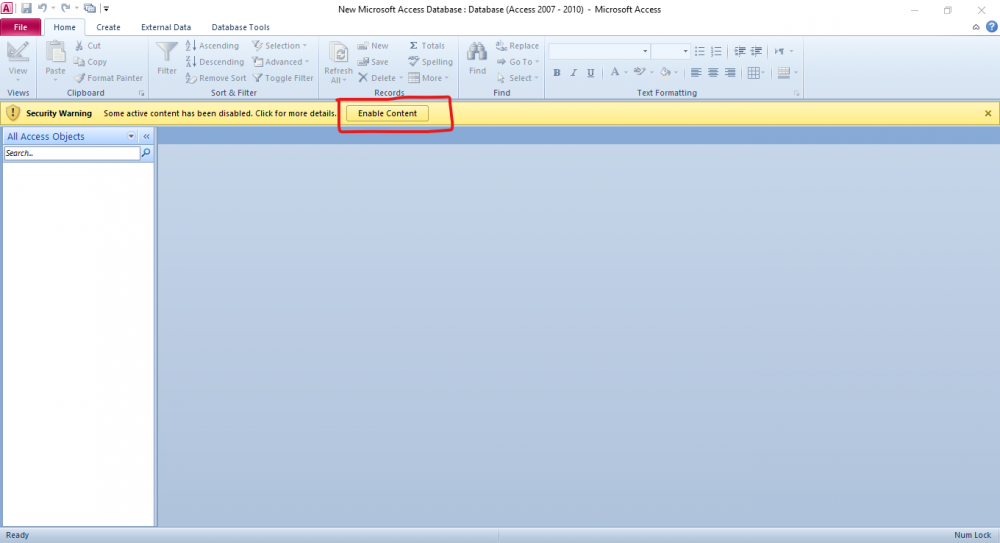Open the Advanced filter options dropdown
The width and height of the screenshot is (1000, 543).
pyautogui.click(x=281, y=62)
